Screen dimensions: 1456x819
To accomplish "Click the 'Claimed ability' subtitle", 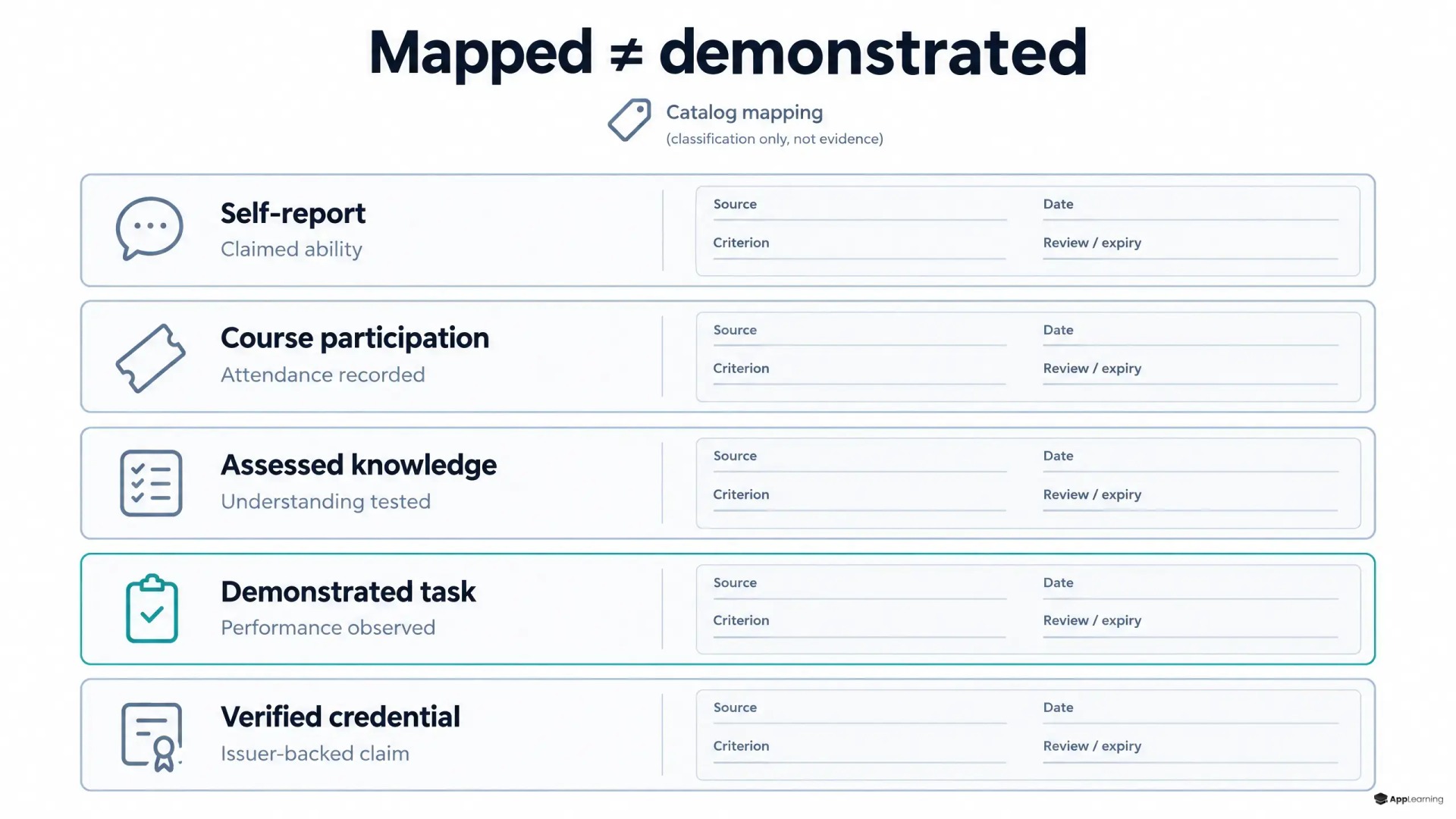I will tap(291, 249).
